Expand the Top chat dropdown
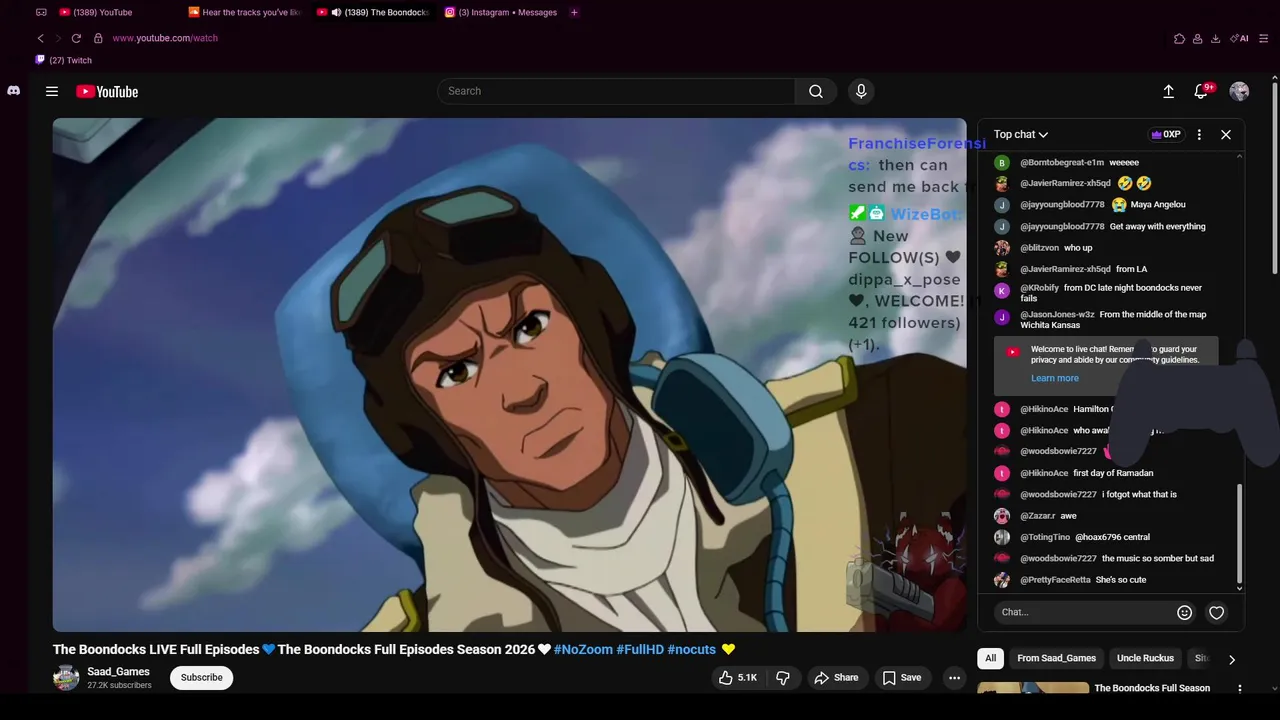1280x720 pixels. pyautogui.click(x=1021, y=134)
